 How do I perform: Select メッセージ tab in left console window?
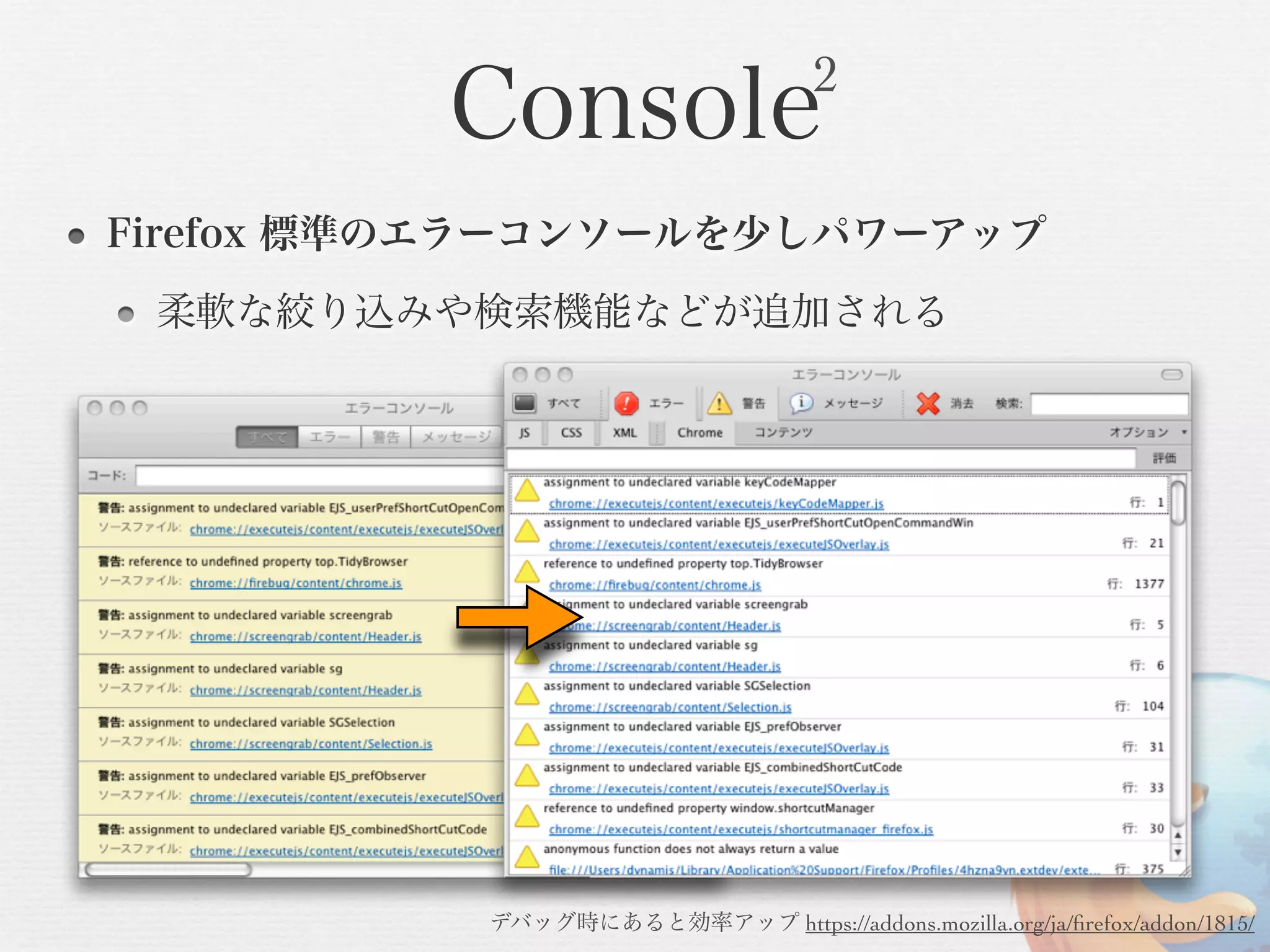pos(456,437)
